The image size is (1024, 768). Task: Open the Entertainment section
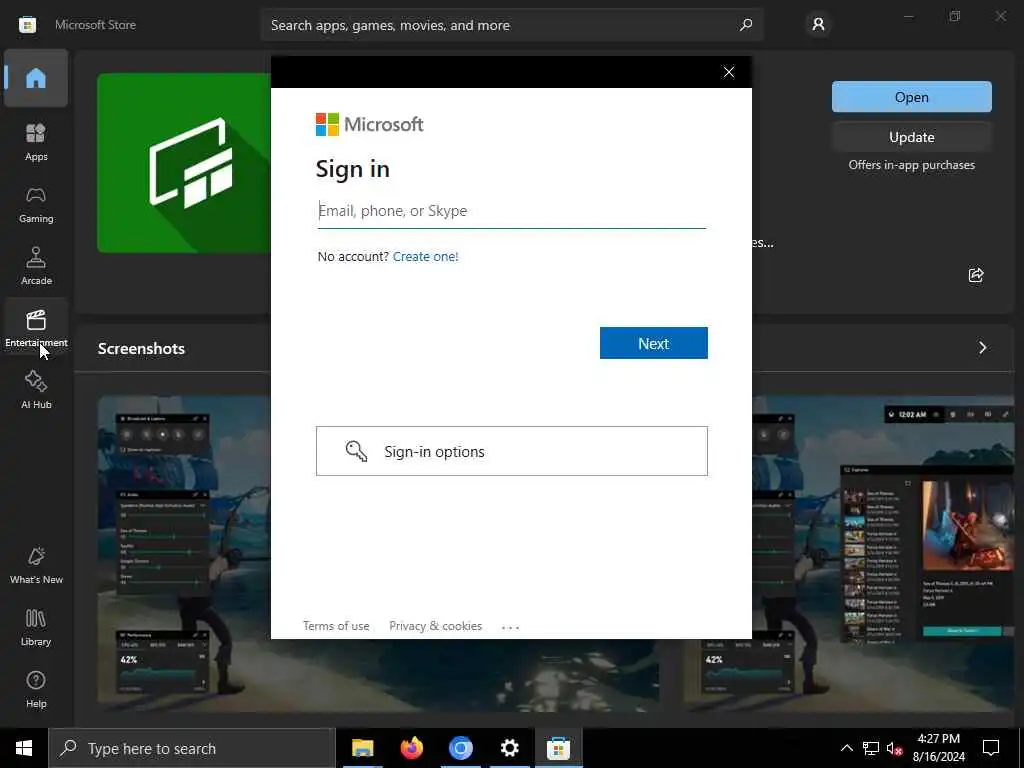36,328
